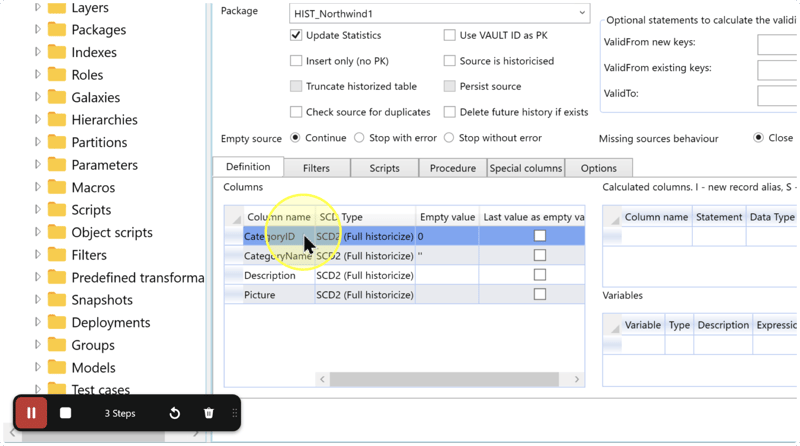Switch to the Filters tab

(316, 168)
